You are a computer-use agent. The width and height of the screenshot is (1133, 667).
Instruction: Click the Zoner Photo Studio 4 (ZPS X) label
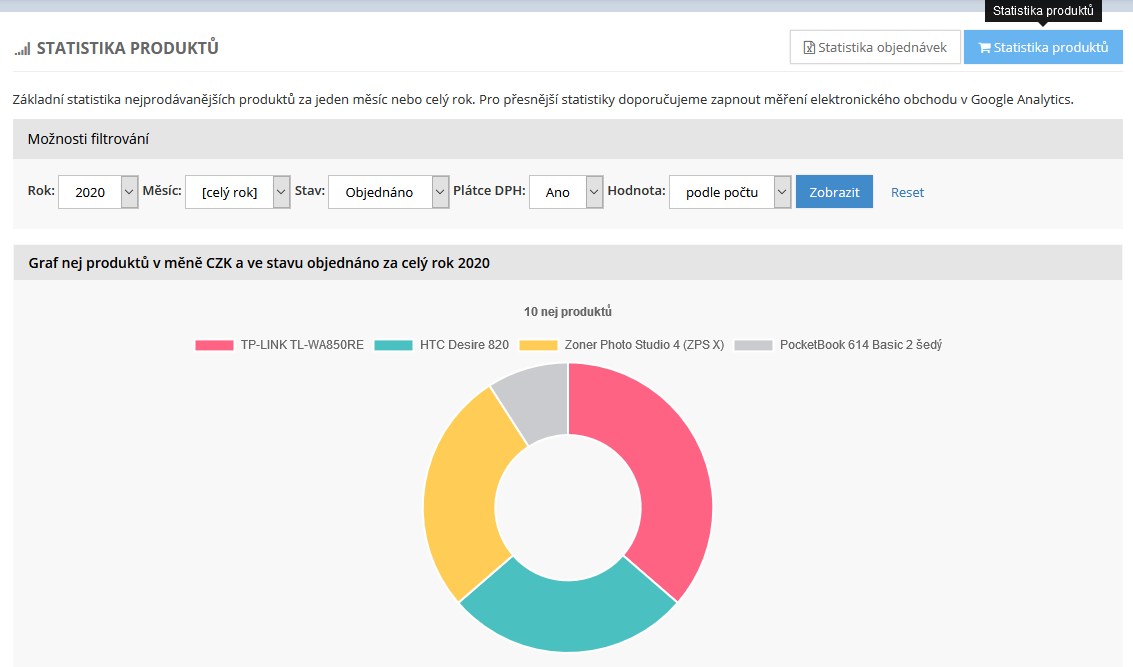[x=645, y=345]
